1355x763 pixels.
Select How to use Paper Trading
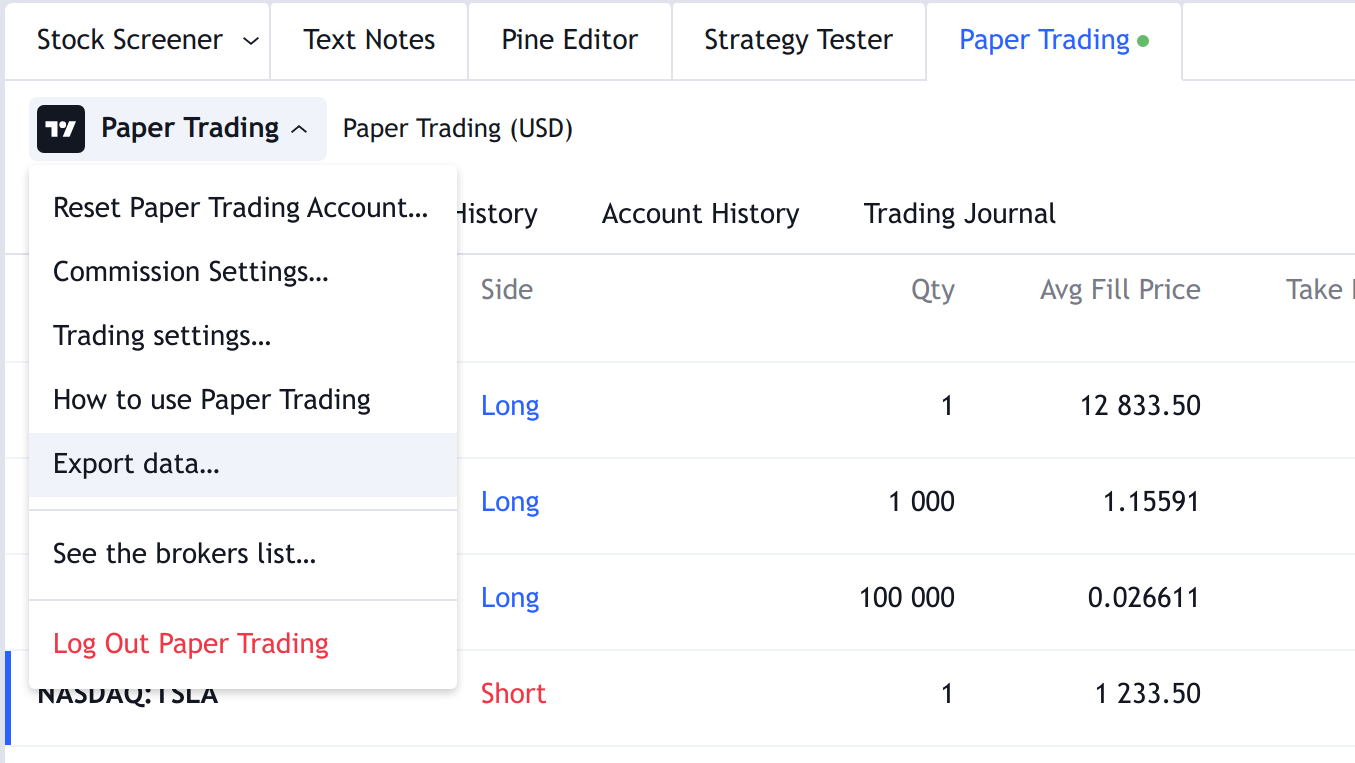(242, 400)
